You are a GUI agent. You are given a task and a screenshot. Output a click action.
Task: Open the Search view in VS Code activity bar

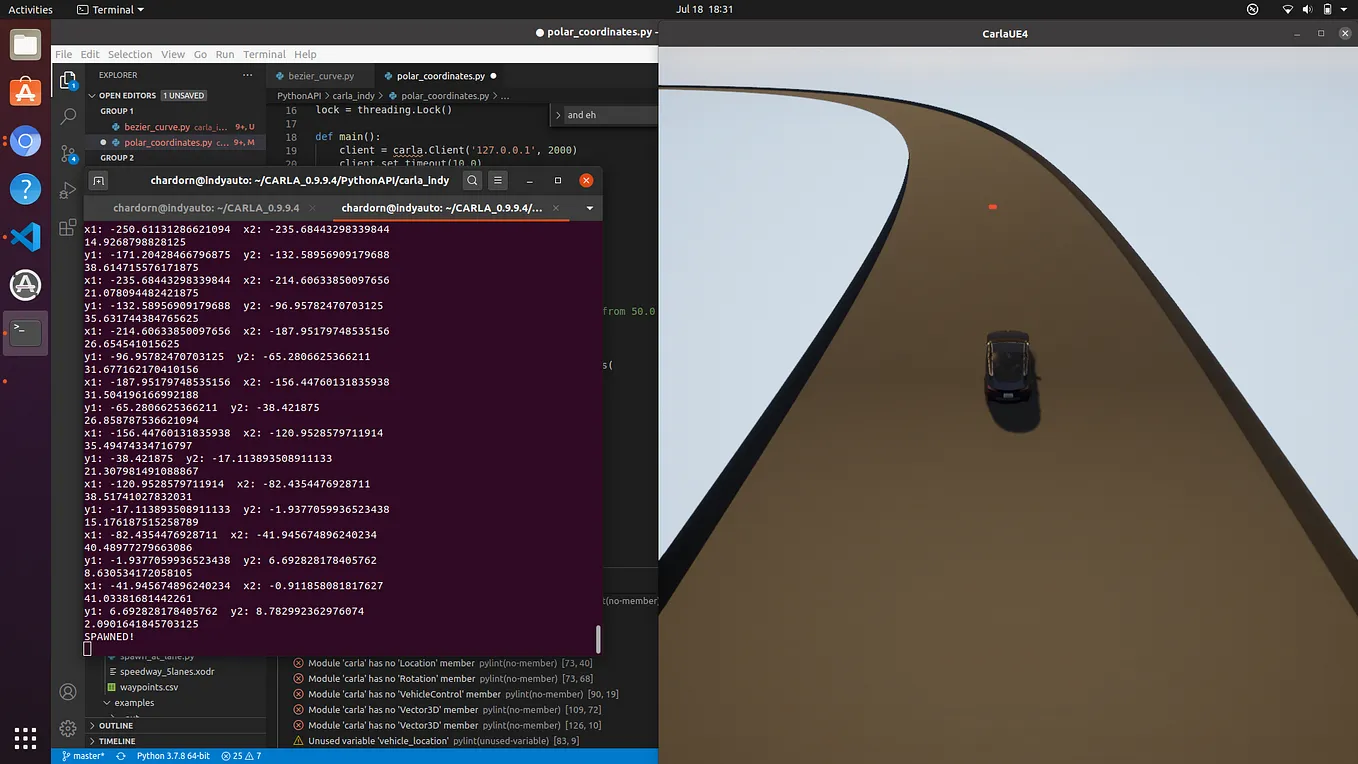(x=68, y=117)
